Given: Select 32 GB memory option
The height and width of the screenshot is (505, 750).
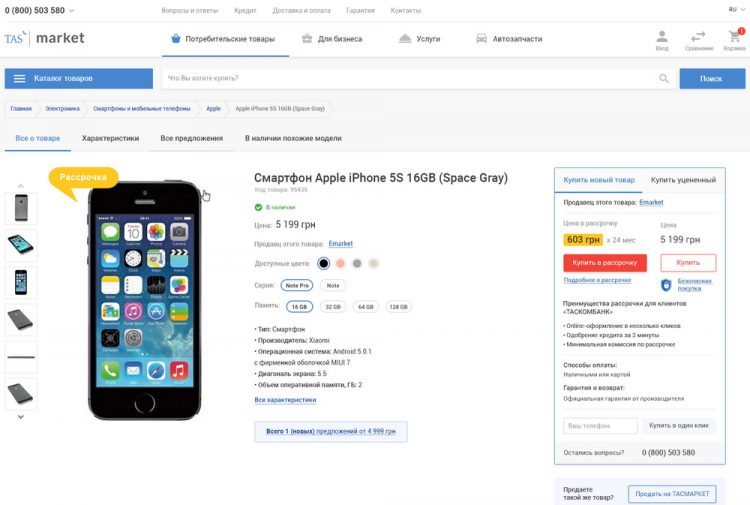Looking at the screenshot, I should click(x=332, y=307).
